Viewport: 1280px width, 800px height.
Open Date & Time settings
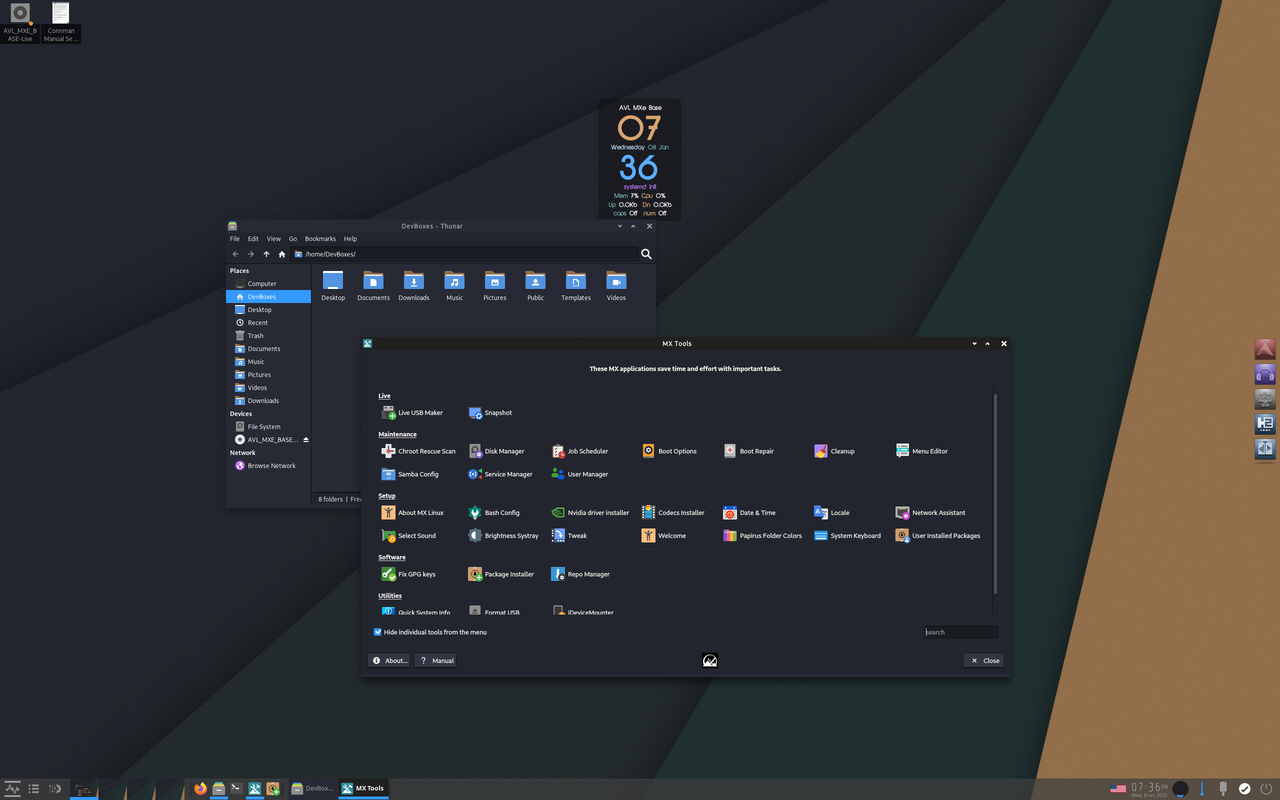click(x=749, y=513)
